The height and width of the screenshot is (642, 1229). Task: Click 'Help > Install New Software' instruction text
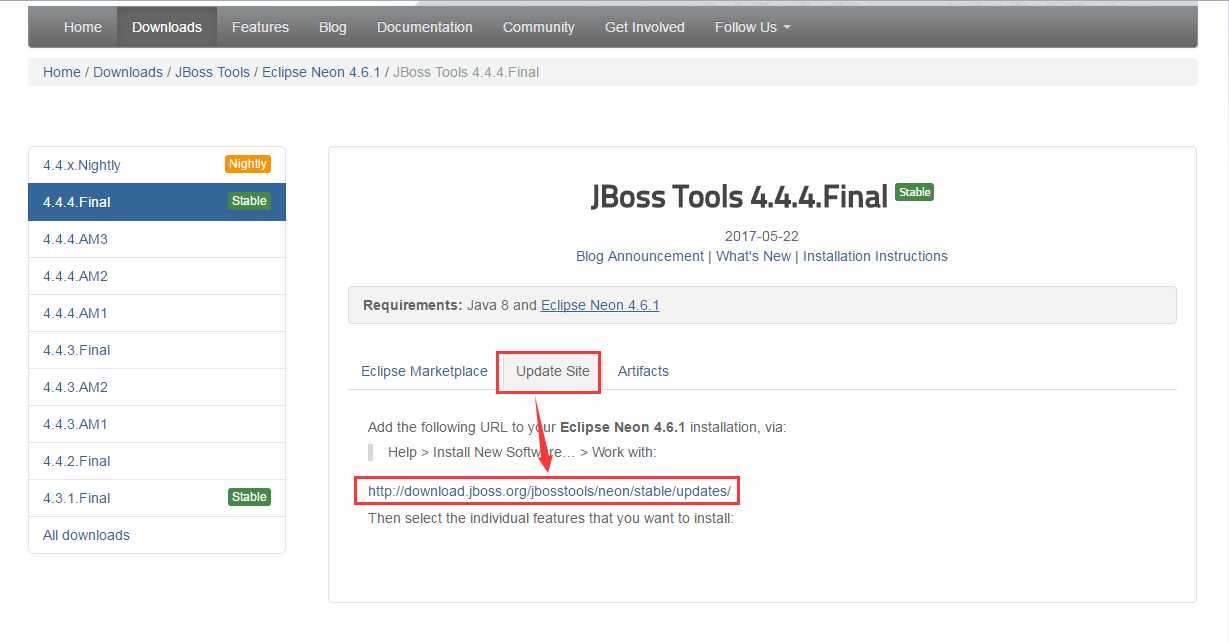pyautogui.click(x=522, y=452)
